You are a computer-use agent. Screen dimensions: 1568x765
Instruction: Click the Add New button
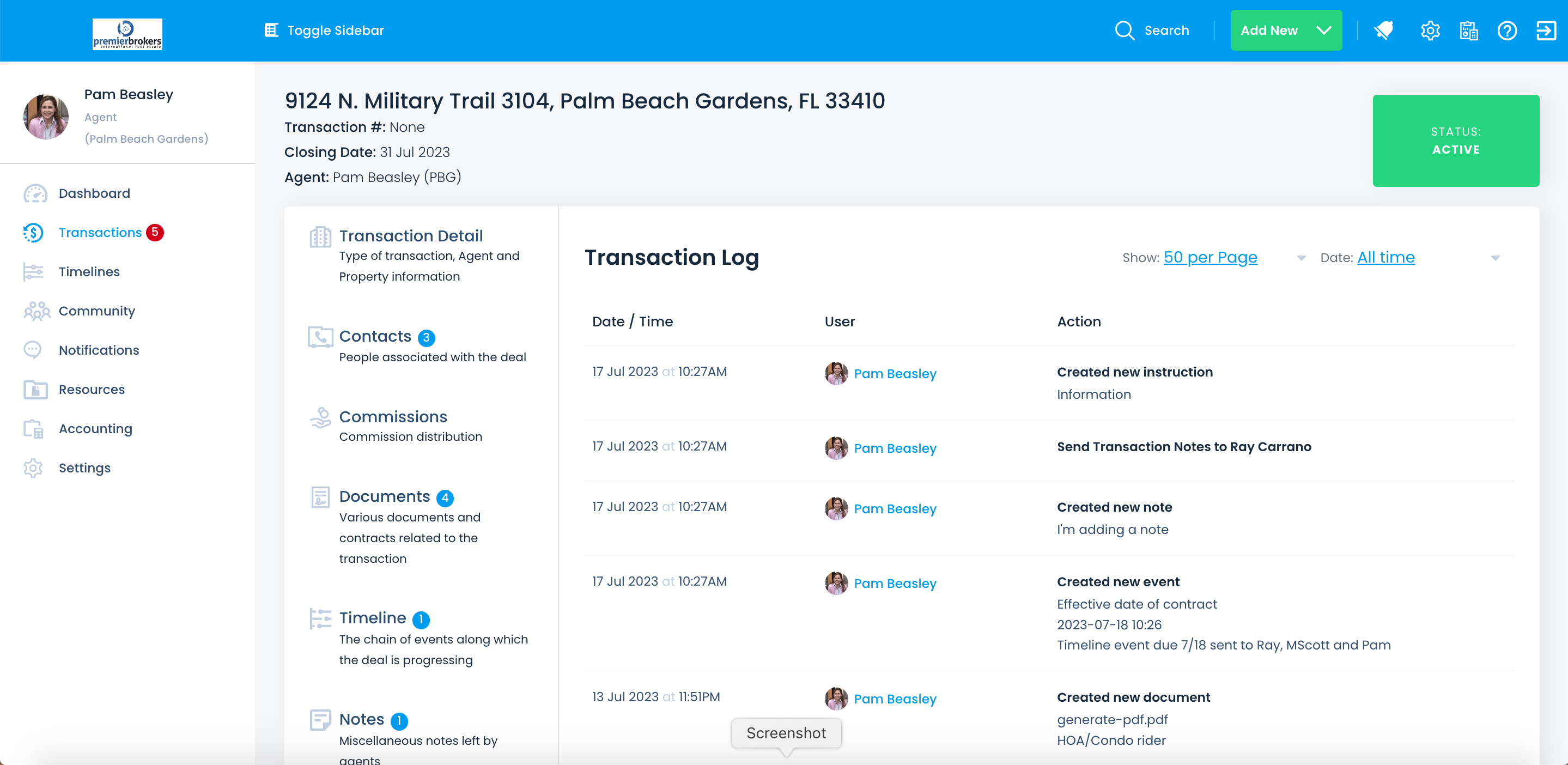[x=1286, y=31]
